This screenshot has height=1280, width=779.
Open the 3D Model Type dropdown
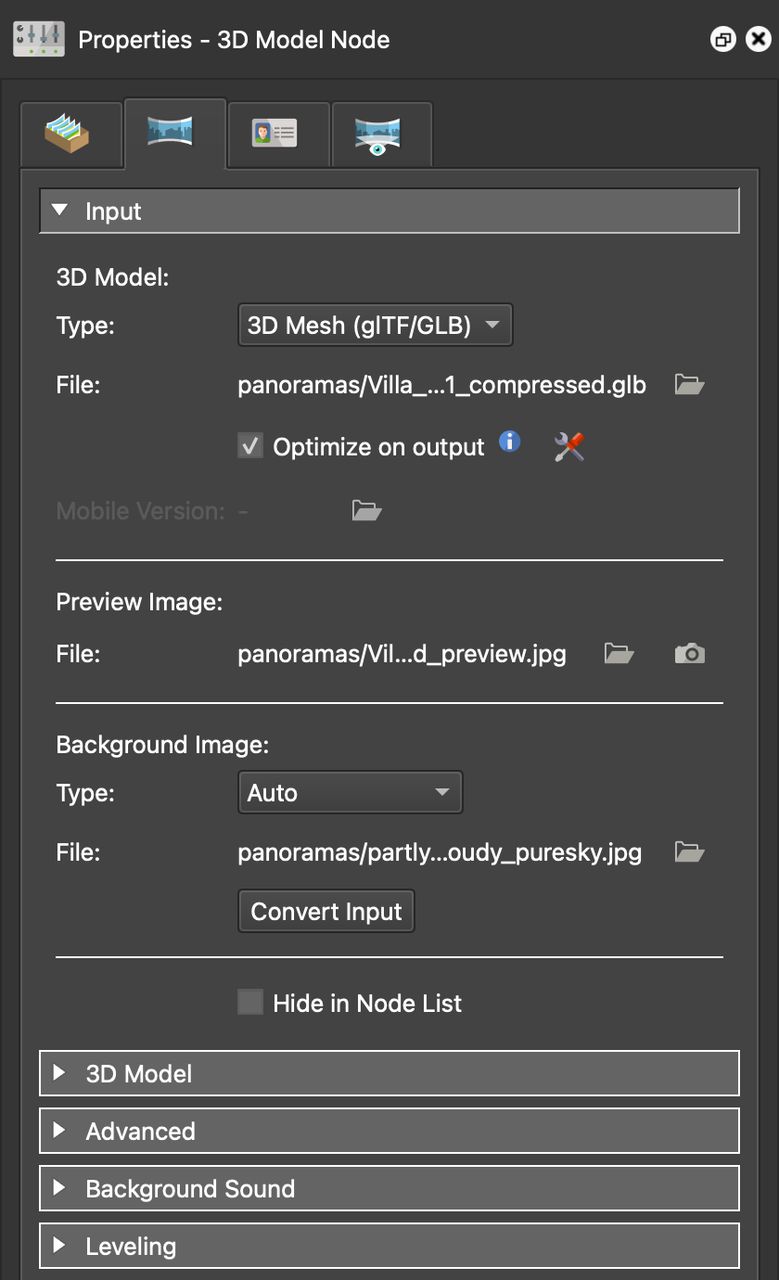point(375,326)
